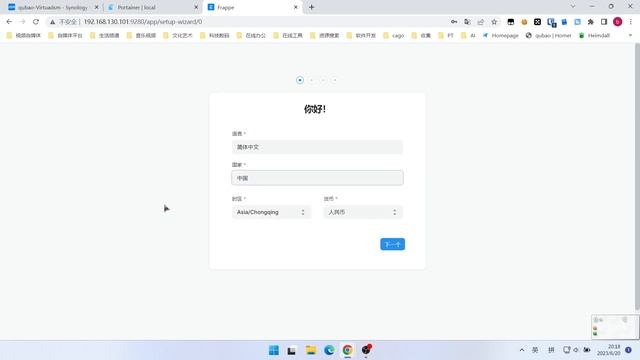Switch to the Portainer | local tab
The height and width of the screenshot is (360, 640).
(152, 7)
